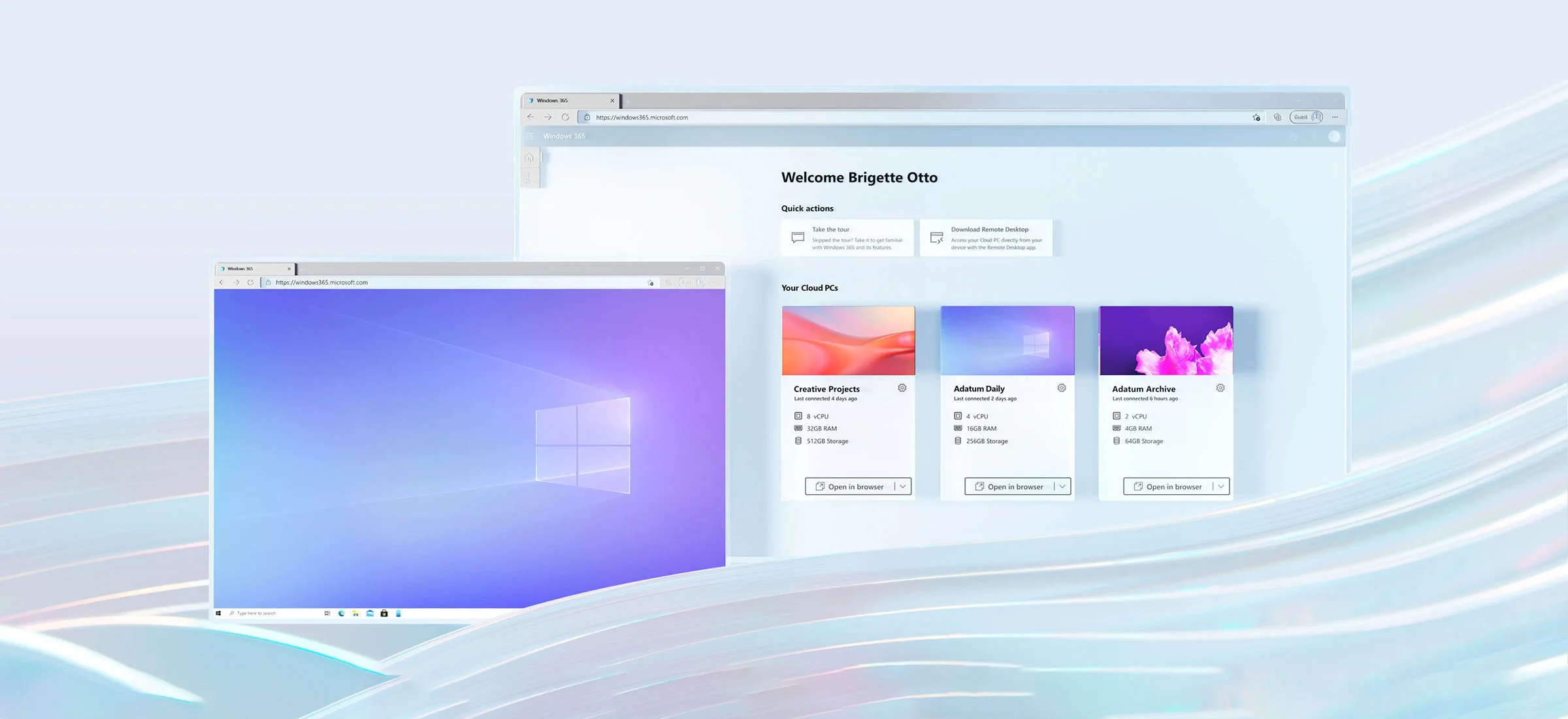This screenshot has width=1568, height=719.
Task: Click the Adatum Daily wallpaper thumbnail
Action: [x=1007, y=341]
